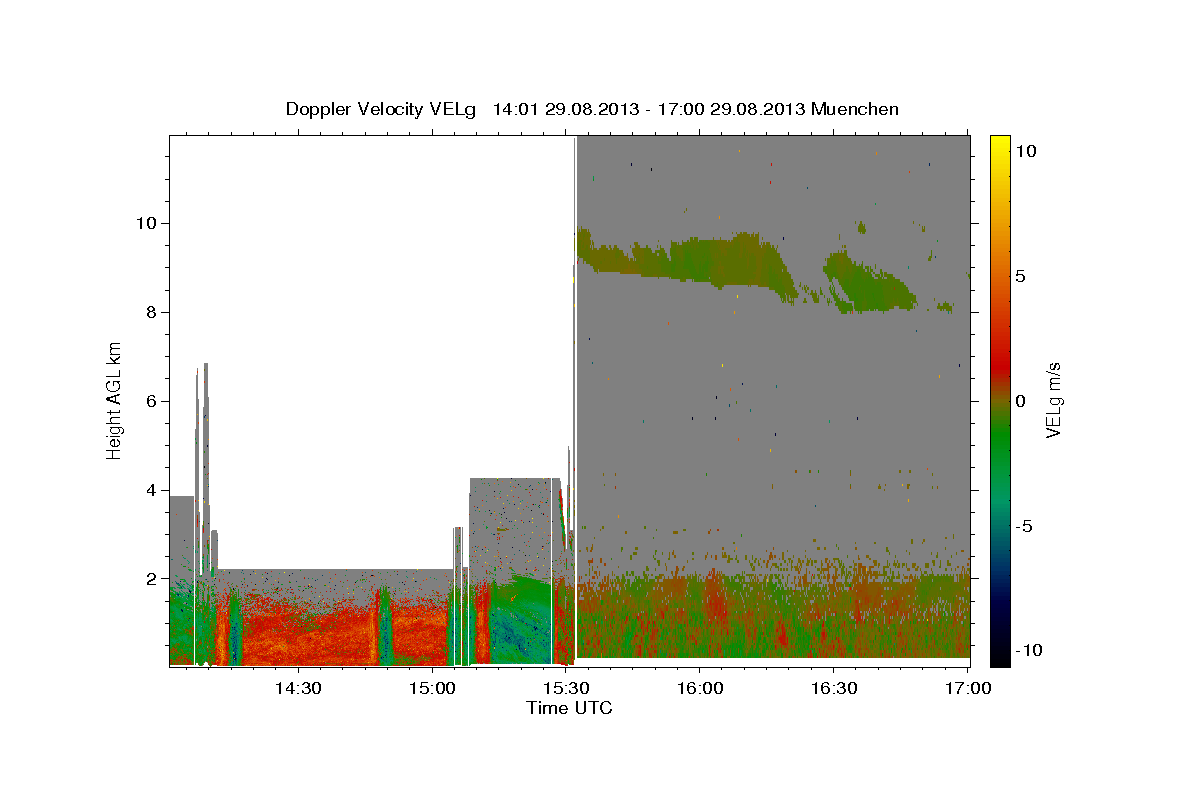The height and width of the screenshot is (800, 1200).
Task: Click the height axis label 4
Action: tap(153, 490)
